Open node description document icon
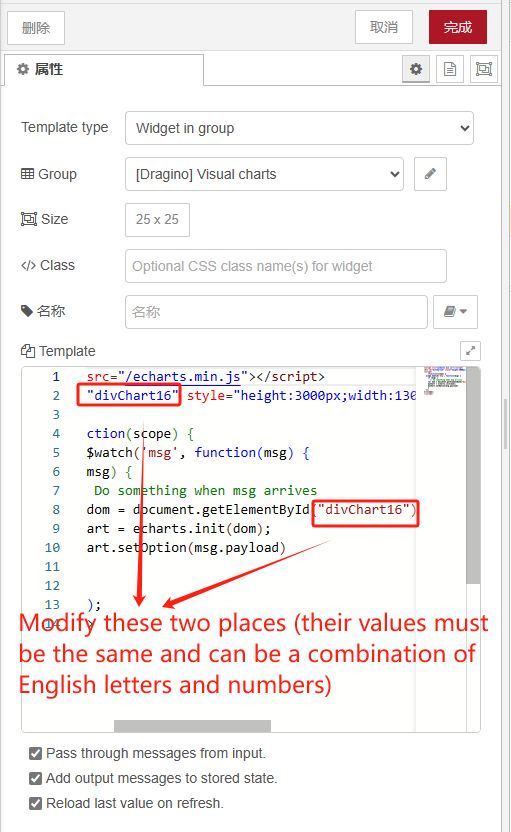Viewport: 511px width, 832px height. click(x=450, y=69)
